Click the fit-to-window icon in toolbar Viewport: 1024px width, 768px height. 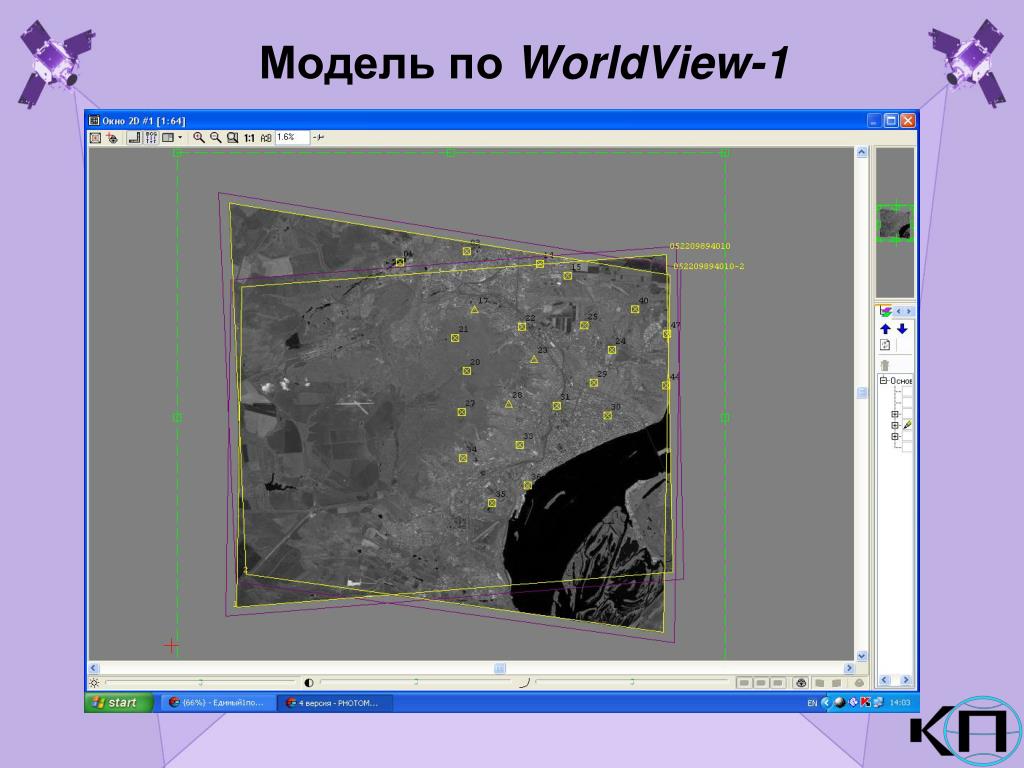[x=95, y=138]
